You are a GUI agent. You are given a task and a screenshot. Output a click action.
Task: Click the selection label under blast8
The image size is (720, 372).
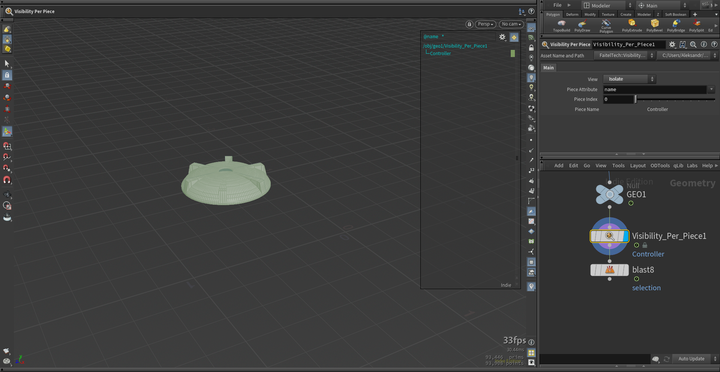point(647,288)
